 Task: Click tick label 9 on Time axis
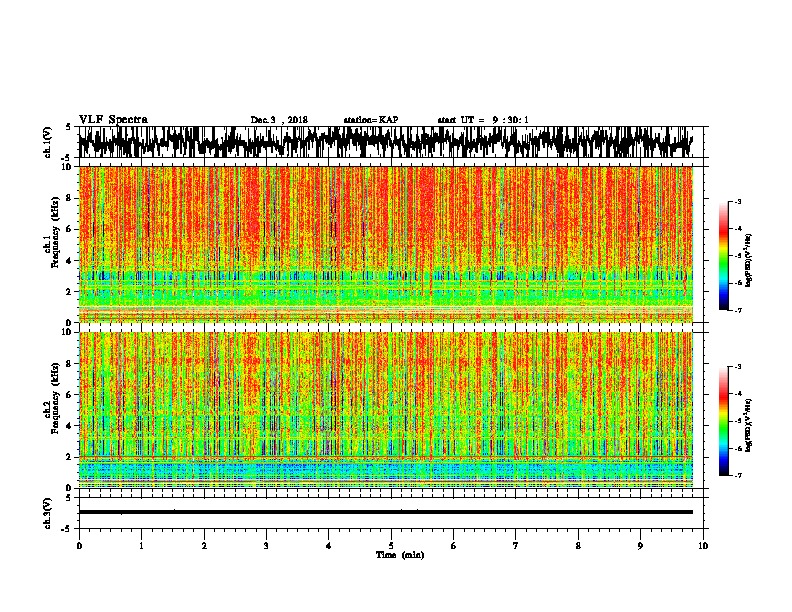point(640,546)
